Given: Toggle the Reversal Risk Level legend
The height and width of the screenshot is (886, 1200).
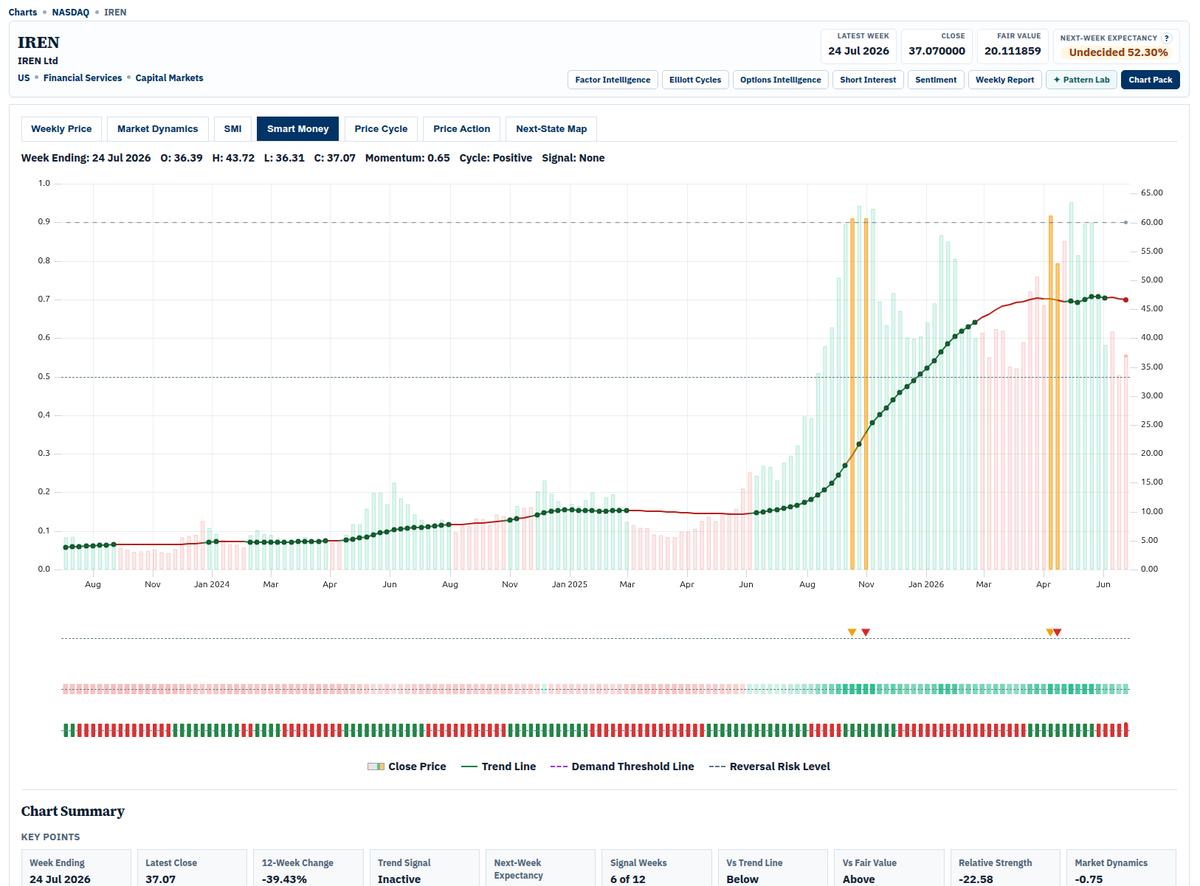Looking at the screenshot, I should (x=770, y=767).
